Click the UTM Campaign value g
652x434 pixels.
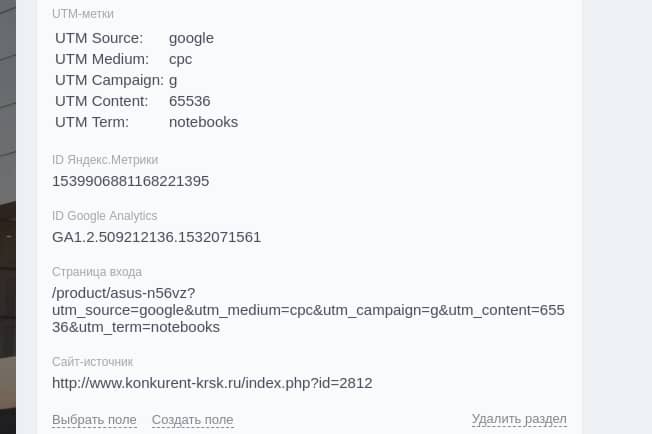(x=173, y=80)
